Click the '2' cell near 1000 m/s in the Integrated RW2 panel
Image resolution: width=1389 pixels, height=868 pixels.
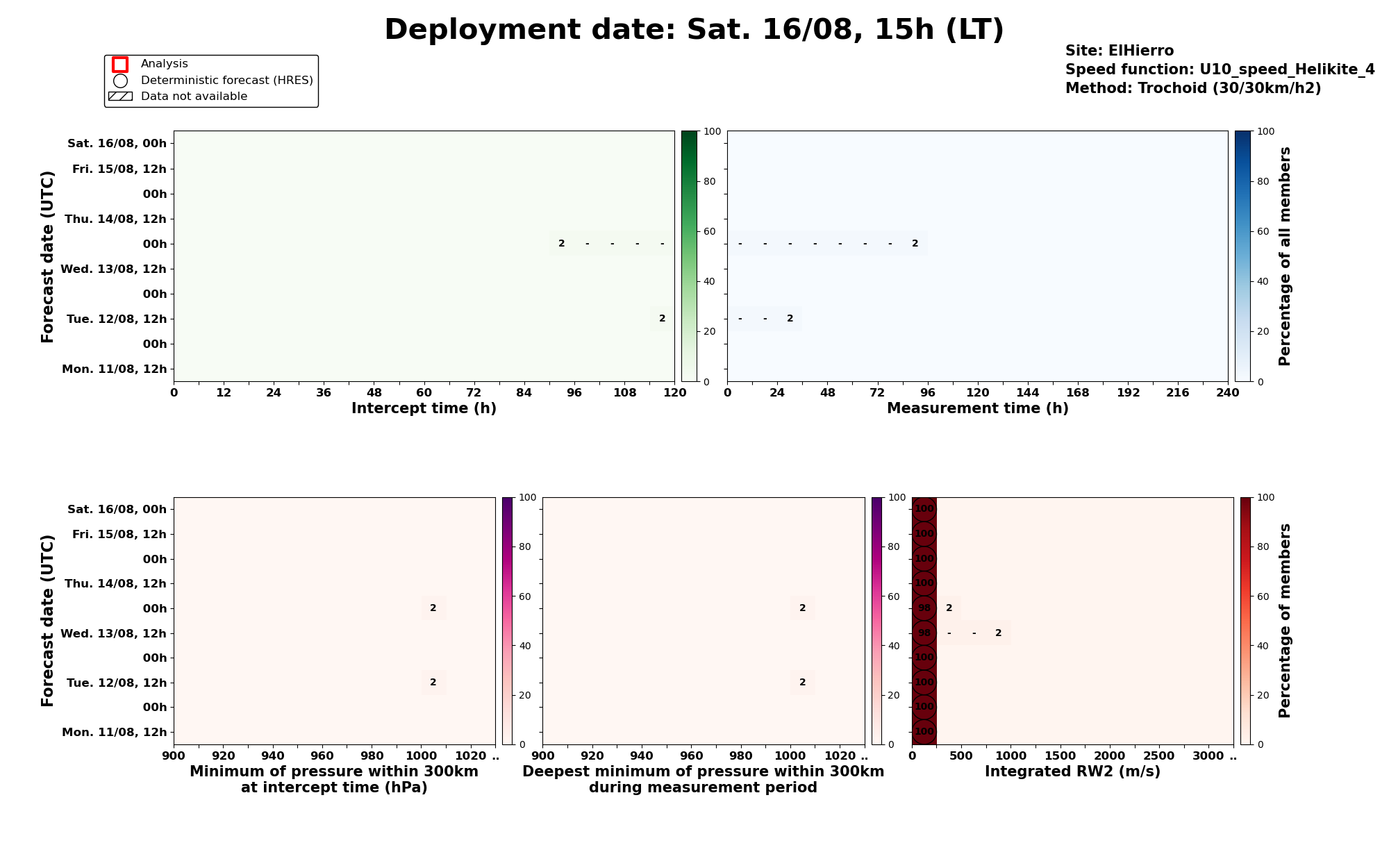coord(999,633)
